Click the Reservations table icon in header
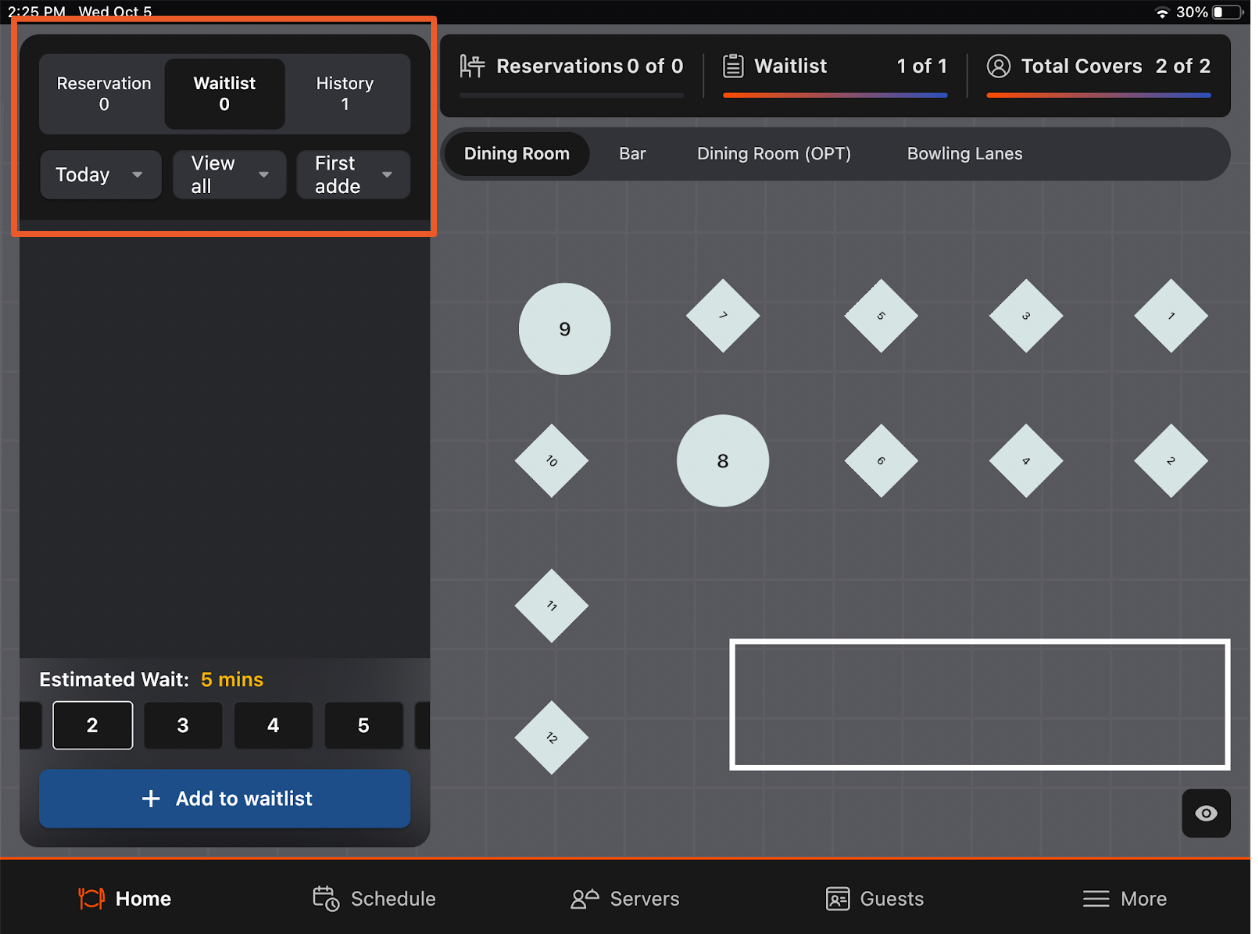Image resolution: width=1258 pixels, height=934 pixels. click(472, 66)
